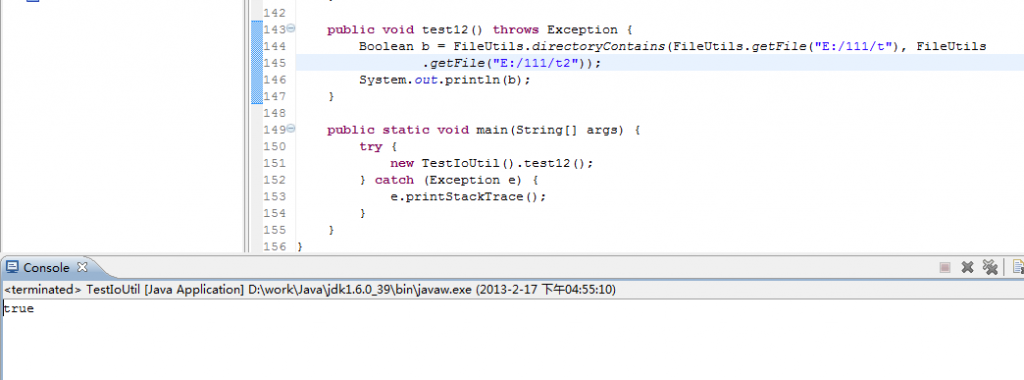
Task: Click the blue range indicator bar
Action: pyautogui.click(x=257, y=63)
